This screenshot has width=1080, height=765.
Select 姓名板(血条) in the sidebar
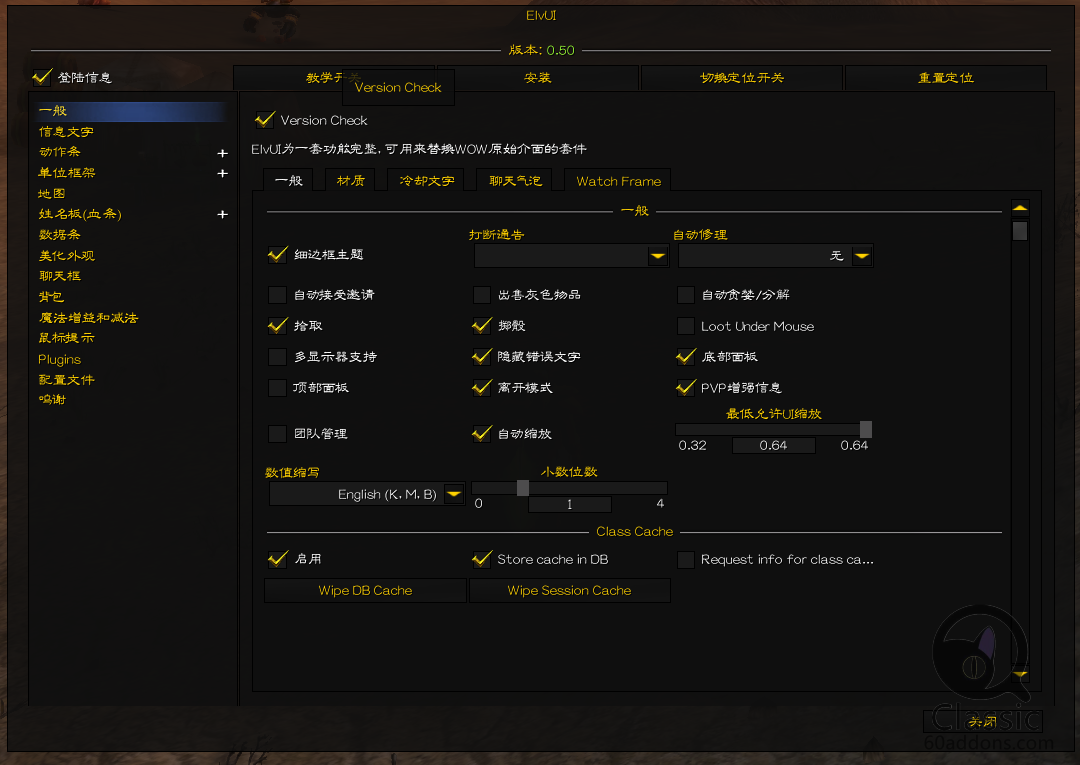(x=80, y=214)
